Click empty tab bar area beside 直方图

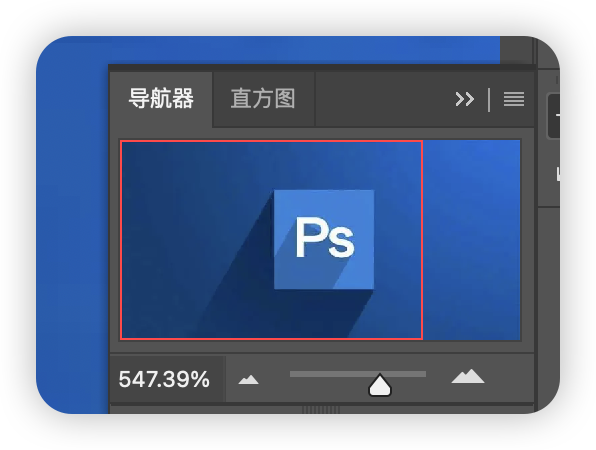tap(384, 99)
